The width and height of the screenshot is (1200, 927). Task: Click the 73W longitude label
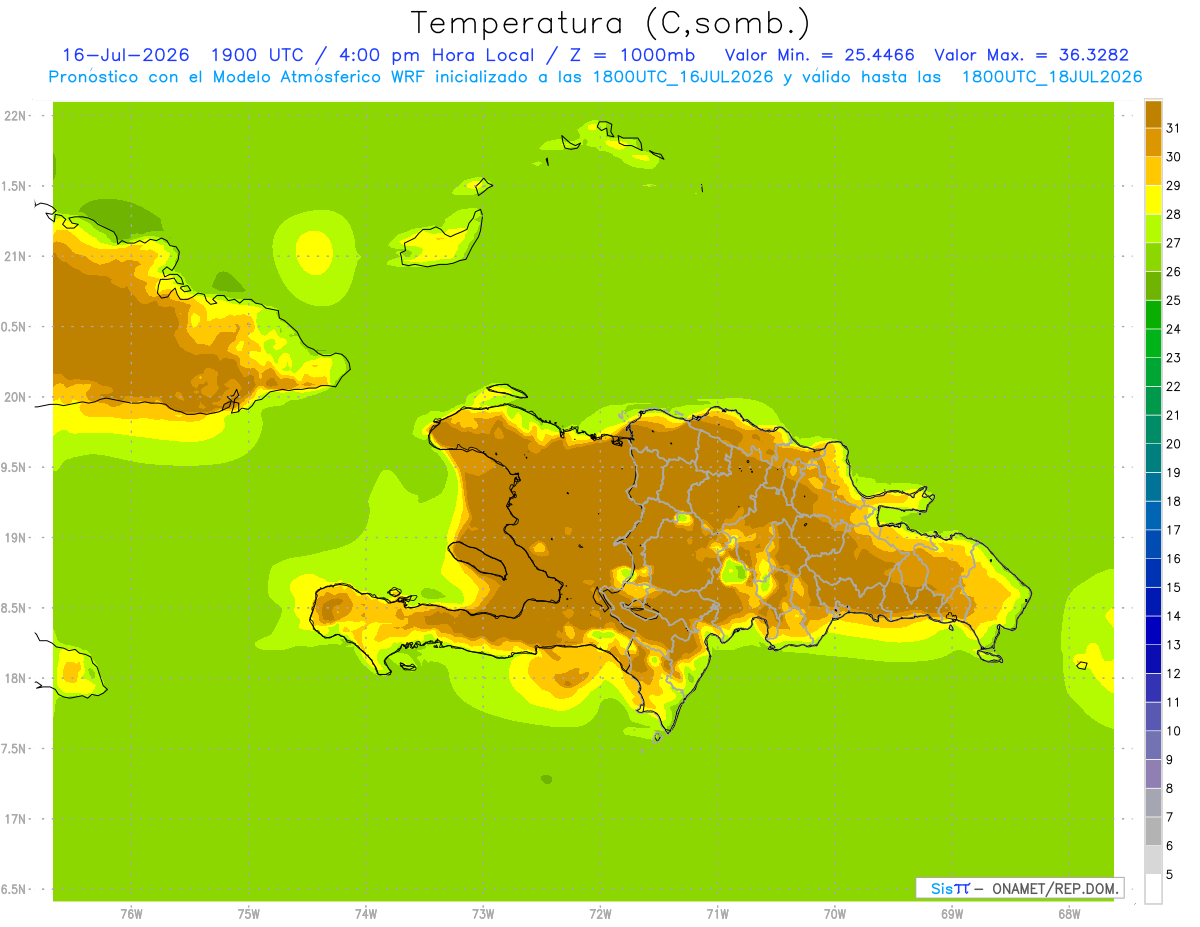click(x=483, y=914)
